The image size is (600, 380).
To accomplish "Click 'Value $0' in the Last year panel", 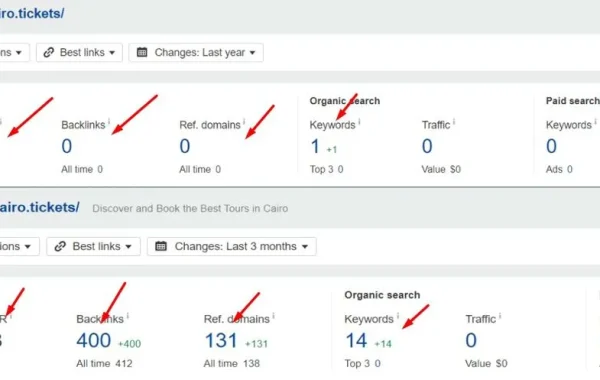I will pyautogui.click(x=441, y=169).
